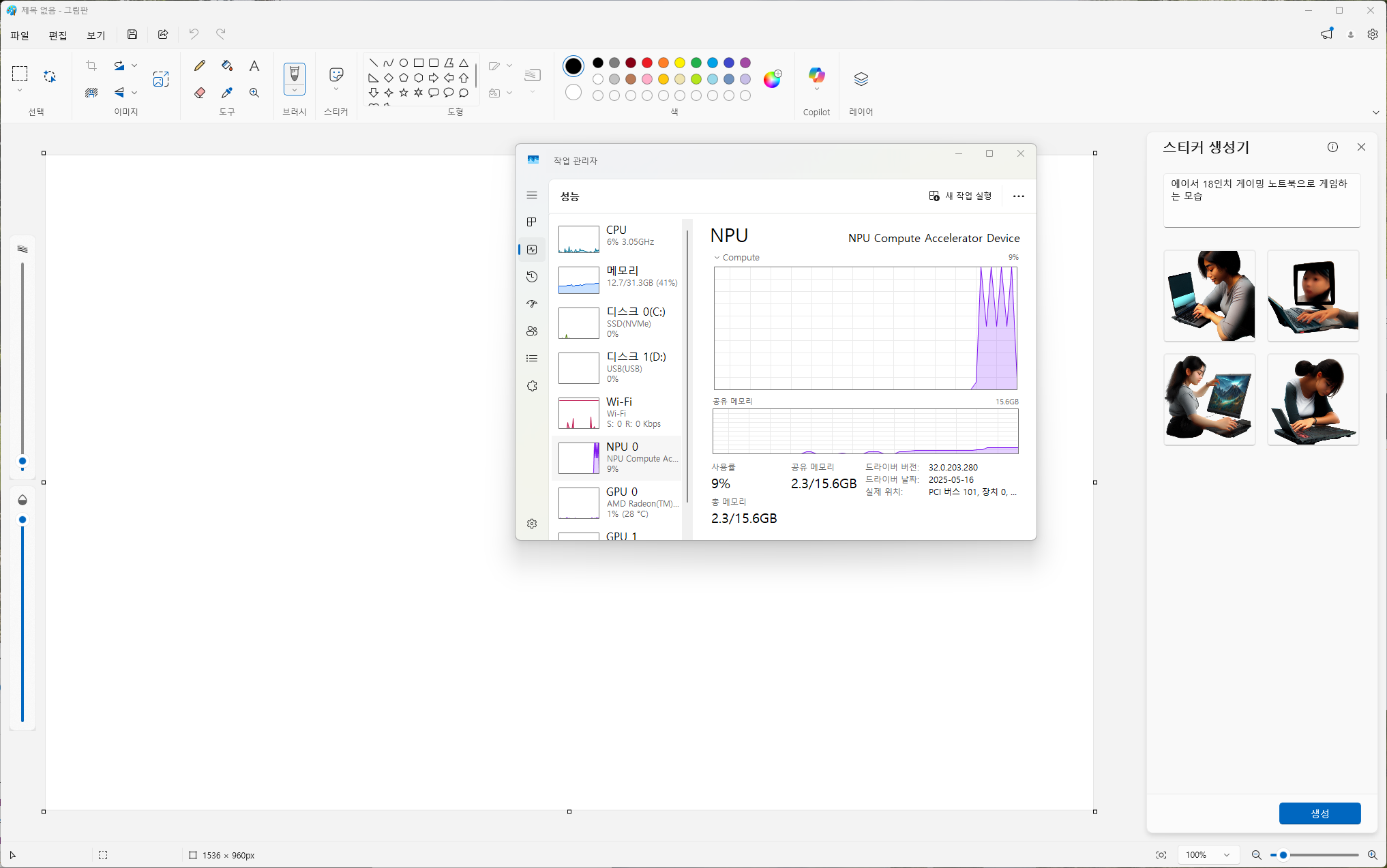1387x868 pixels.
Task: Click the Magnifier zoom tool
Action: pyautogui.click(x=254, y=93)
